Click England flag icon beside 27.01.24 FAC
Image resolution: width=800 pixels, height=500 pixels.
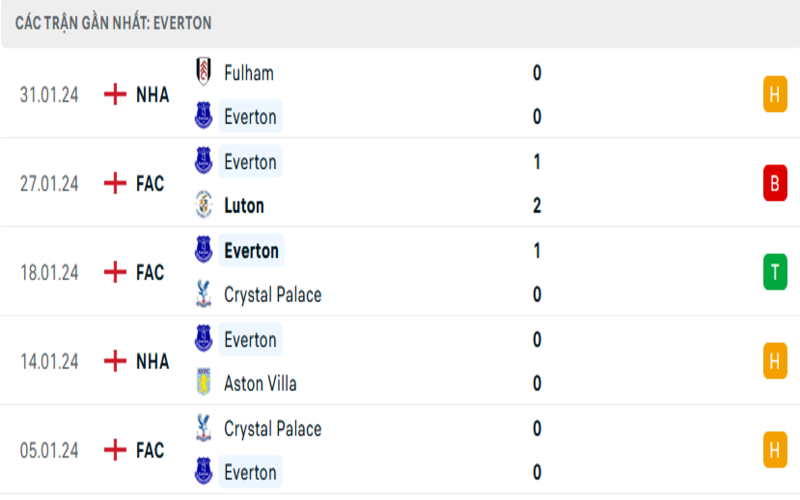pos(117,183)
